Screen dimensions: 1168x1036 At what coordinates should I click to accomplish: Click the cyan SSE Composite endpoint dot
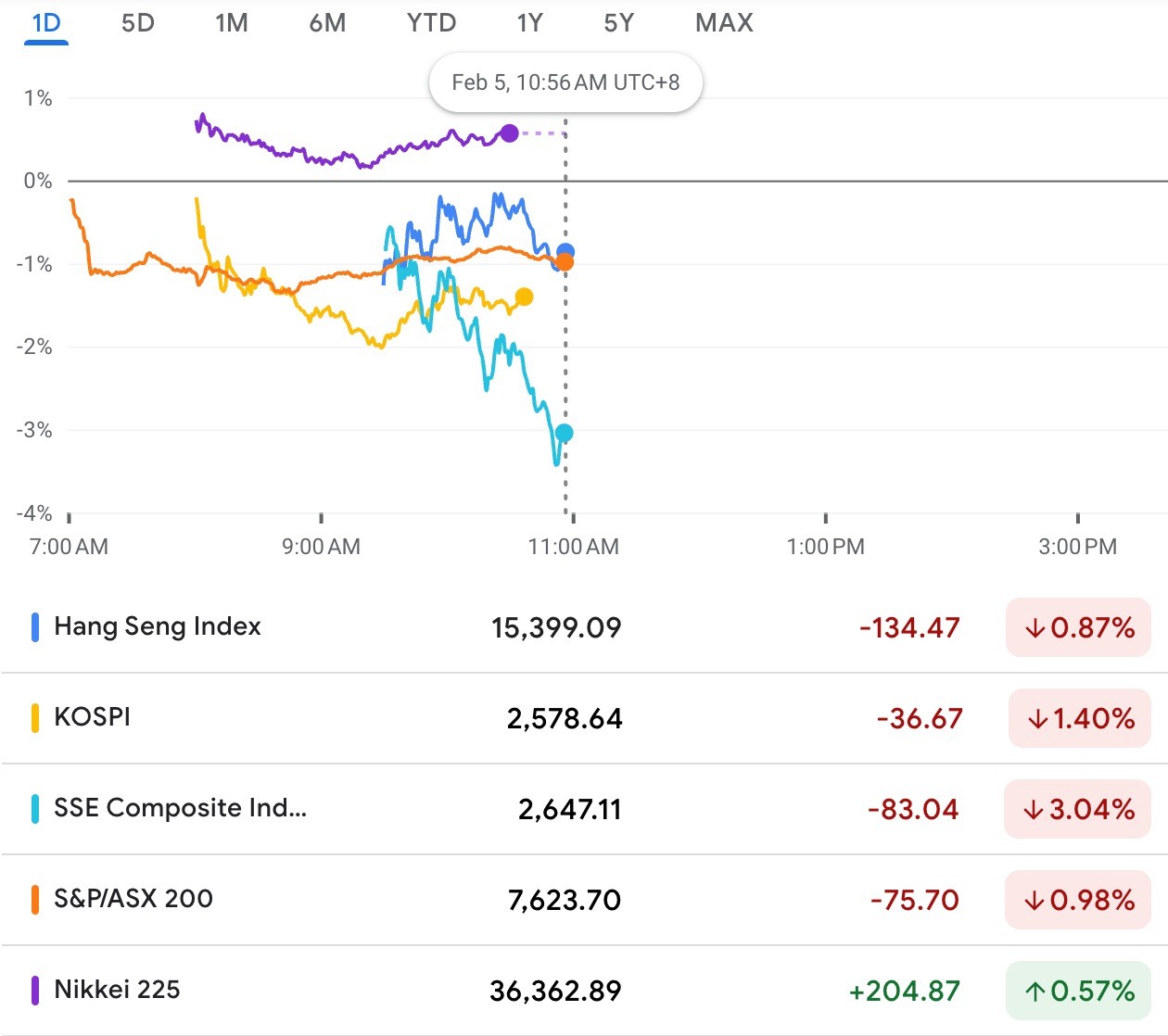pyautogui.click(x=564, y=433)
